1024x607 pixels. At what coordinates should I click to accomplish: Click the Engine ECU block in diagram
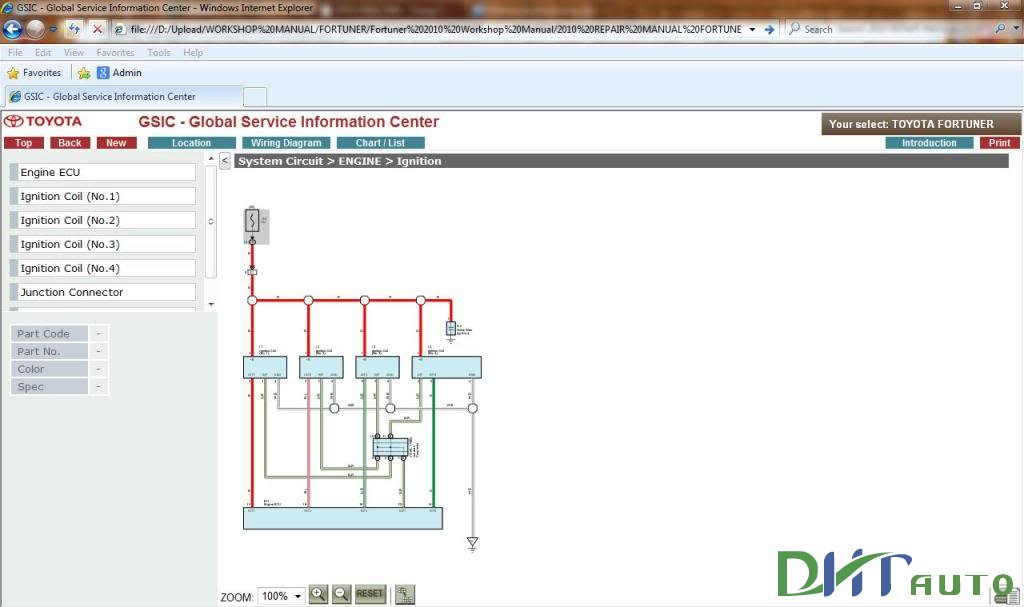343,518
